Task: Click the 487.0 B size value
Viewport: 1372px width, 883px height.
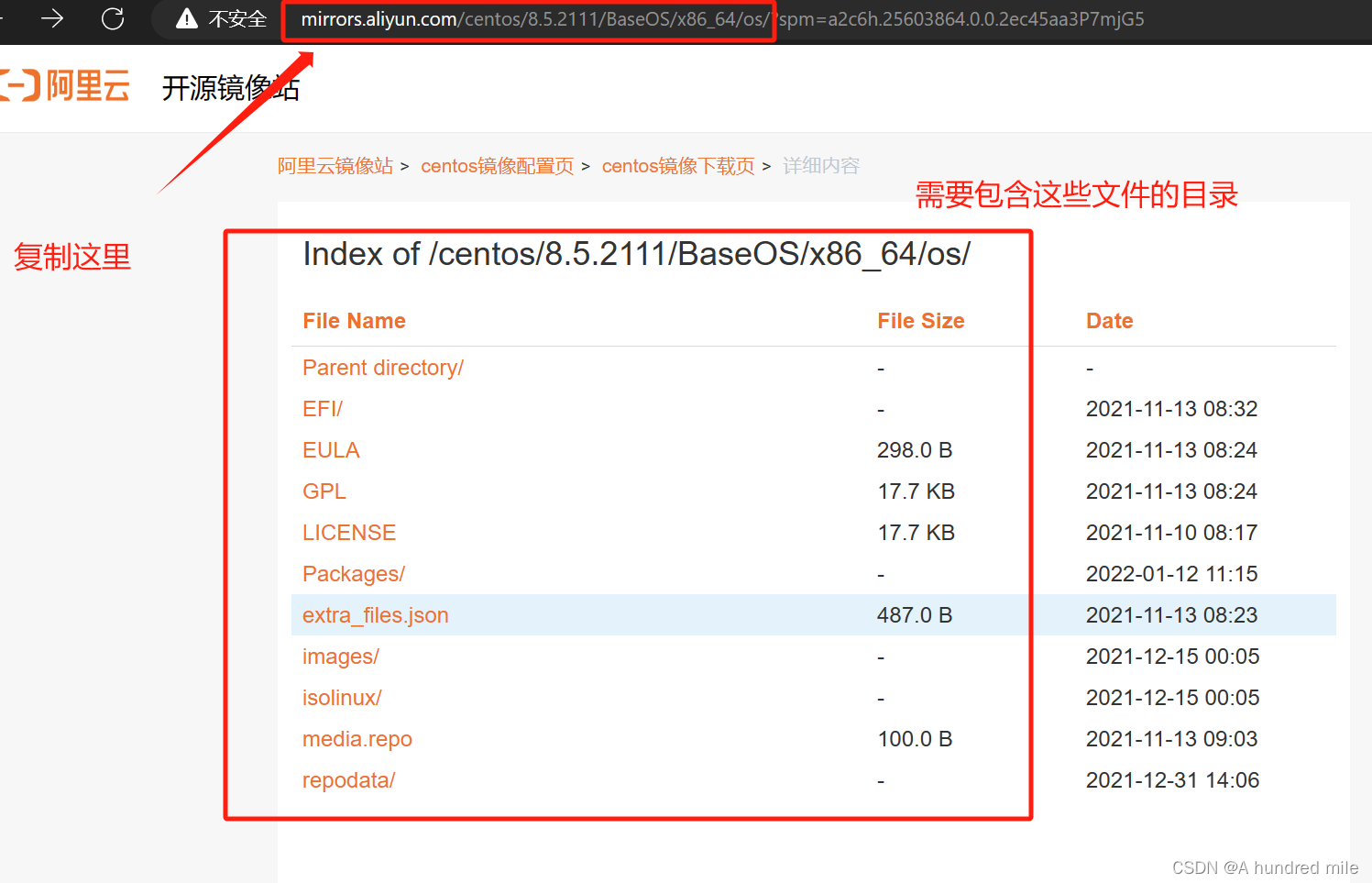Action: tap(915, 615)
